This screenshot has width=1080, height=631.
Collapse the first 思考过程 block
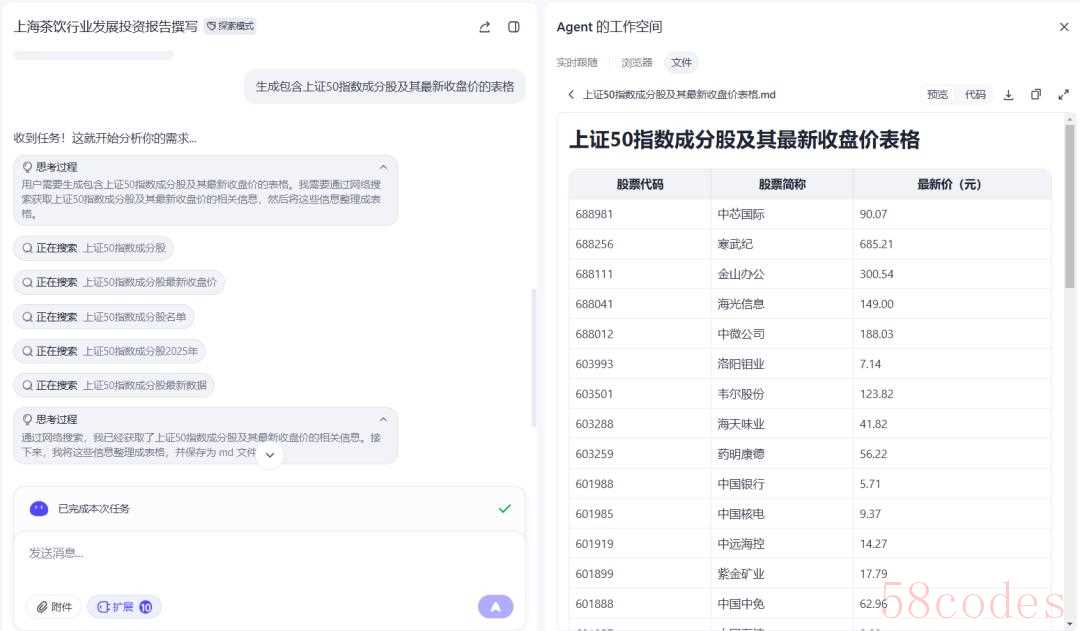pos(383,167)
